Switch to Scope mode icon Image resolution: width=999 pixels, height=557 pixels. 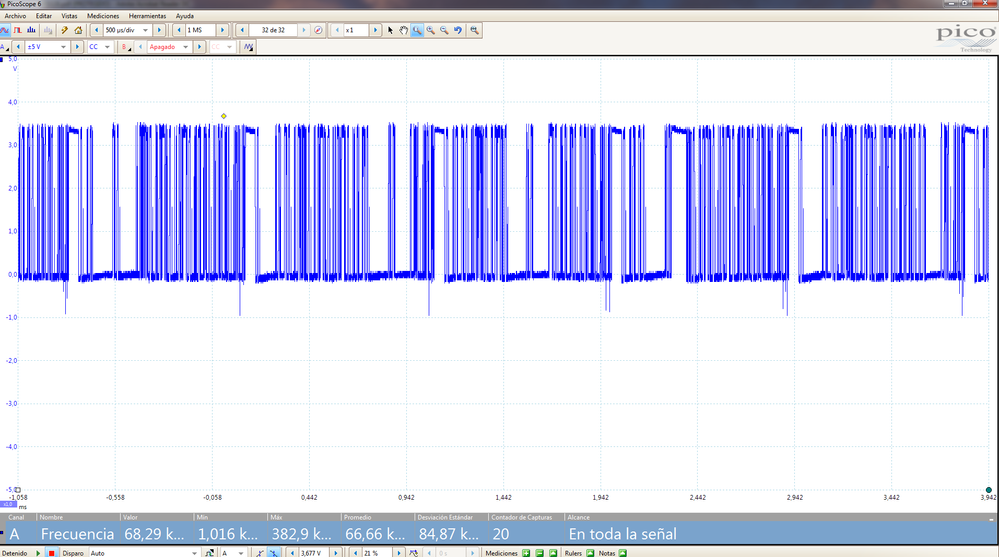pos(4,30)
